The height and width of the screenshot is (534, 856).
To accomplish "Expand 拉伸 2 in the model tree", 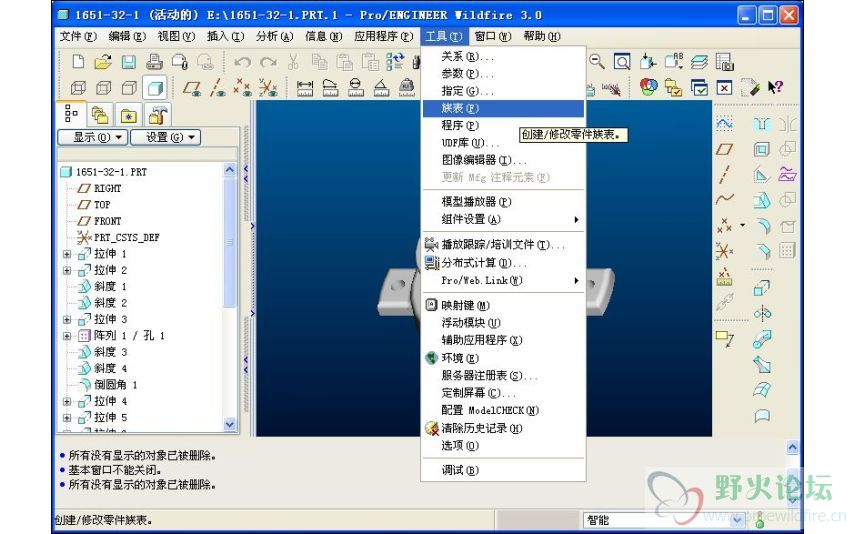I will pos(67,270).
